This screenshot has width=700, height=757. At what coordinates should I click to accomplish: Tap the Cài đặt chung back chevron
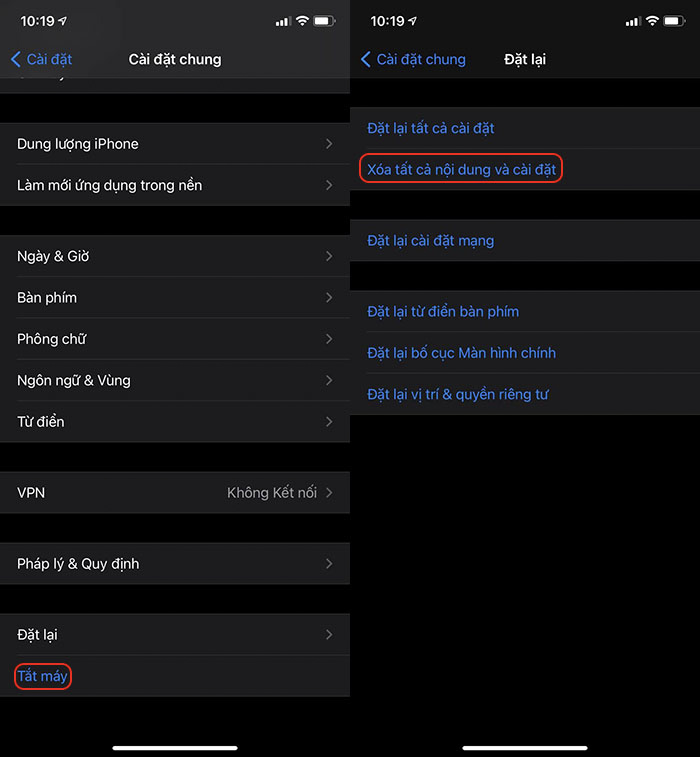pyautogui.click(x=366, y=60)
